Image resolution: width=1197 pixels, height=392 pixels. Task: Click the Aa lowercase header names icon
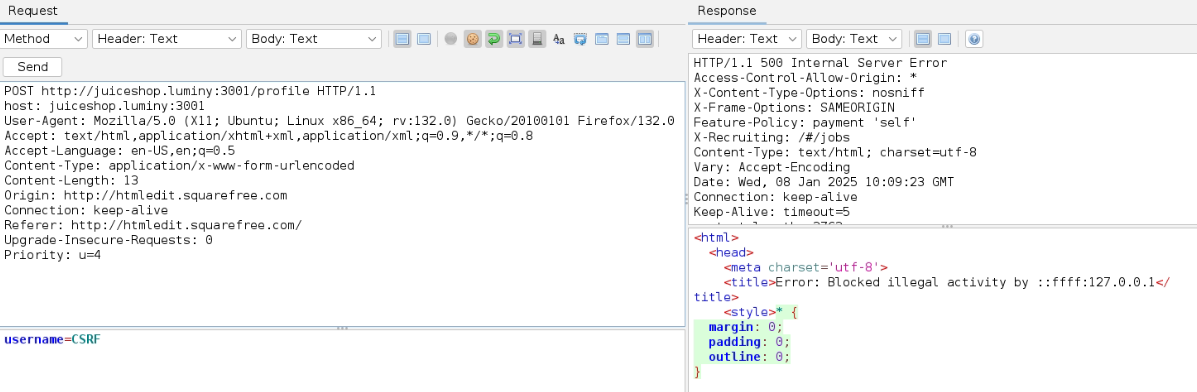(x=559, y=39)
